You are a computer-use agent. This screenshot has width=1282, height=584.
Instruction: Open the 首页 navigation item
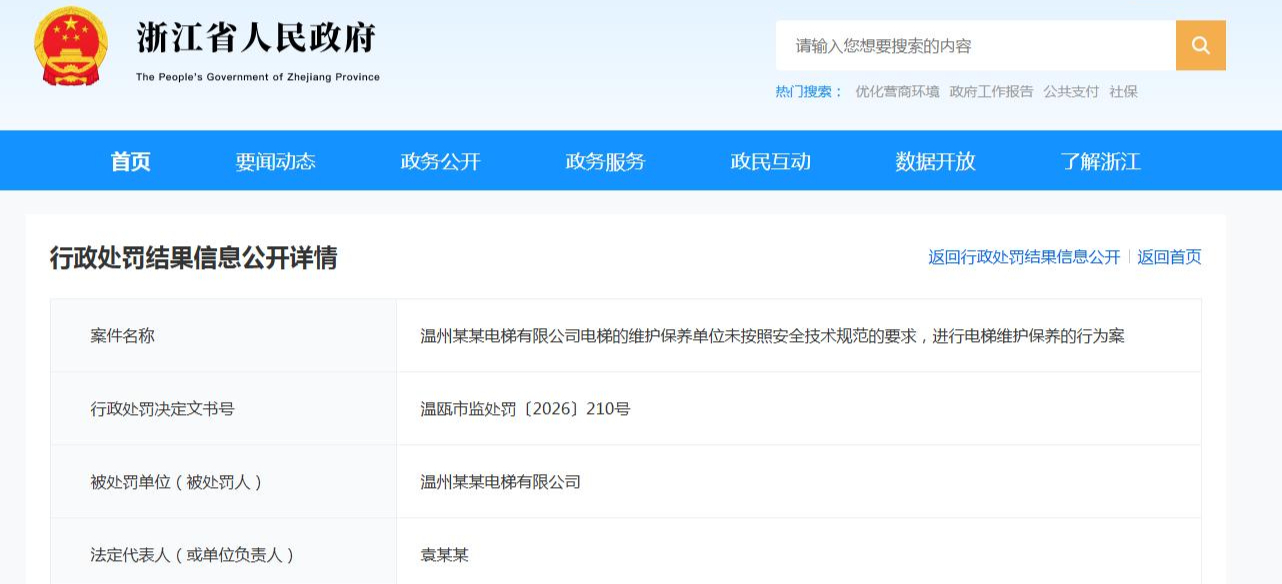pos(131,161)
